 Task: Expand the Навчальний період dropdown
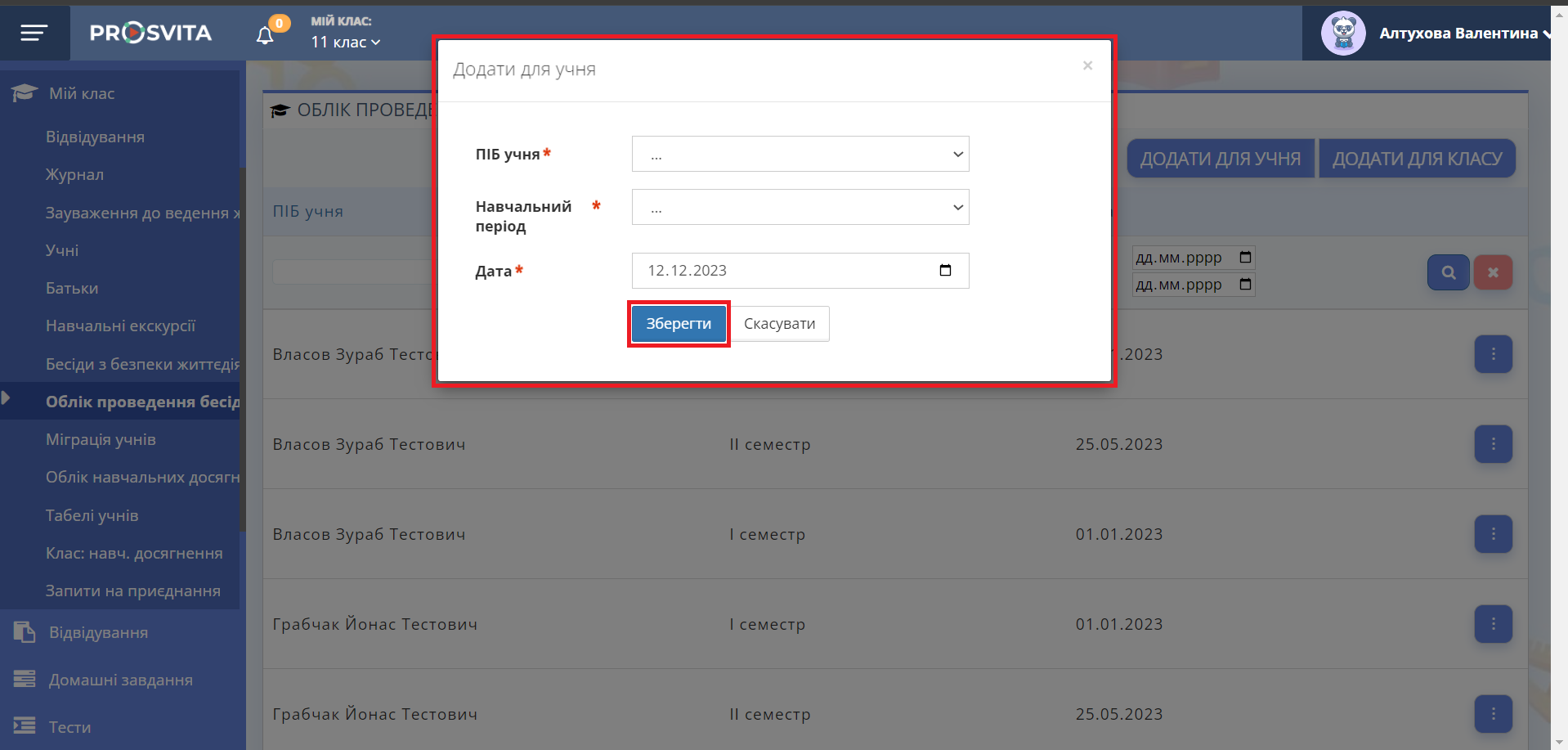(800, 207)
